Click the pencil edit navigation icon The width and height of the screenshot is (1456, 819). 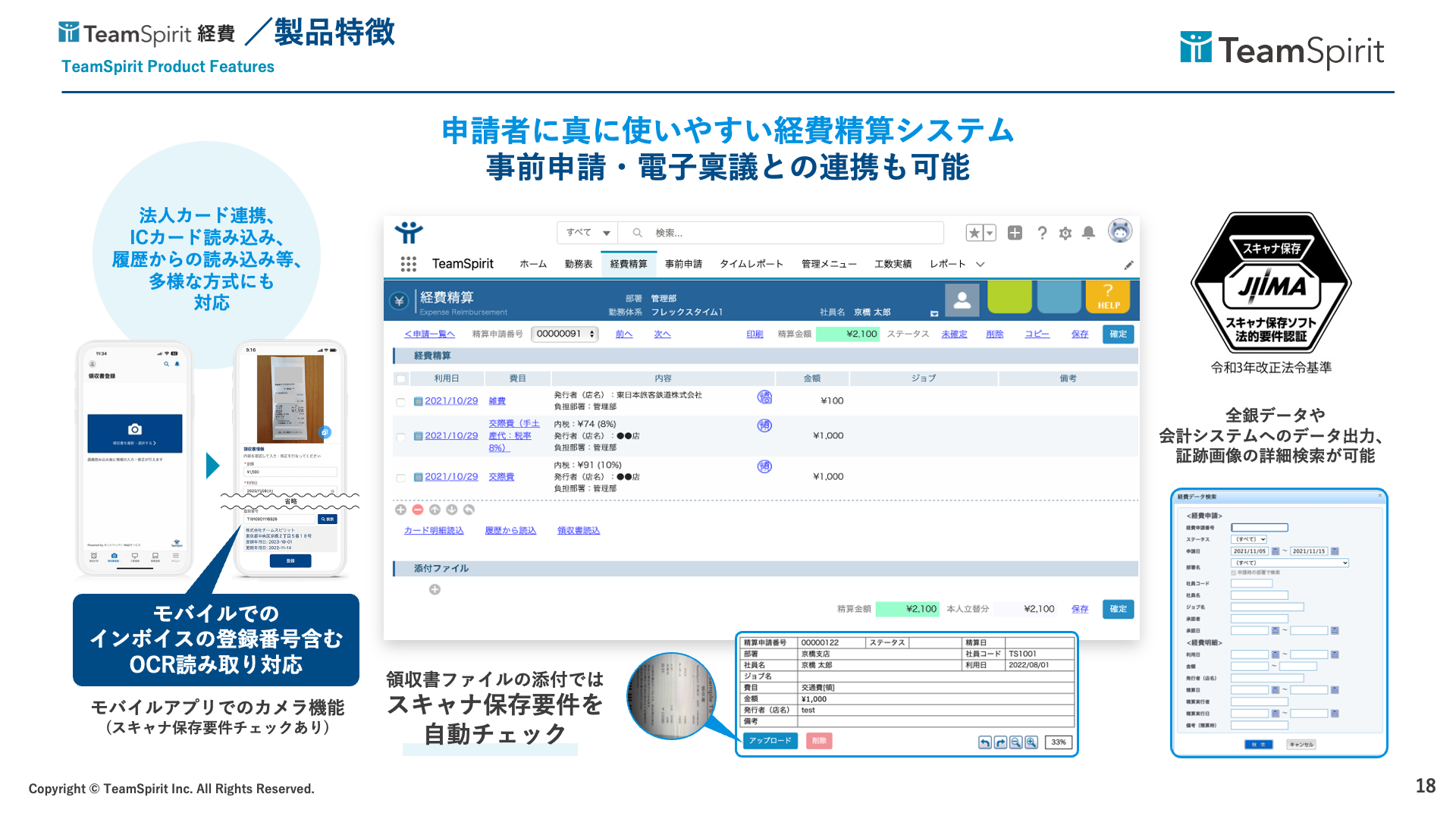pos(1128,265)
